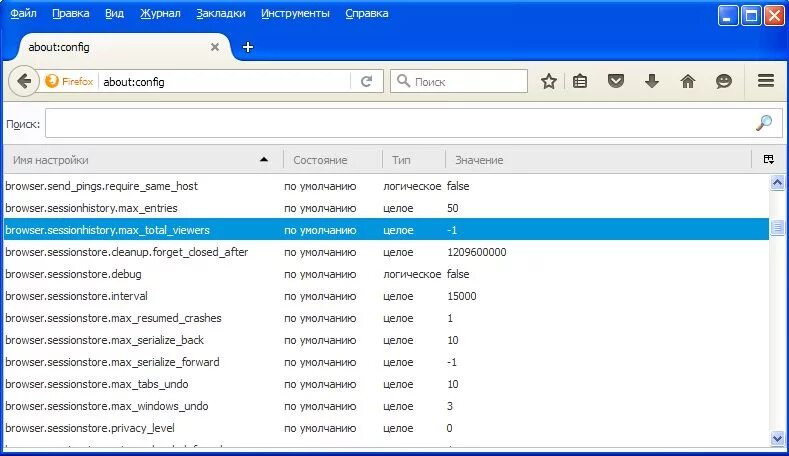Click value 50 of max_entries
This screenshot has height=456, width=789.
(x=452, y=208)
